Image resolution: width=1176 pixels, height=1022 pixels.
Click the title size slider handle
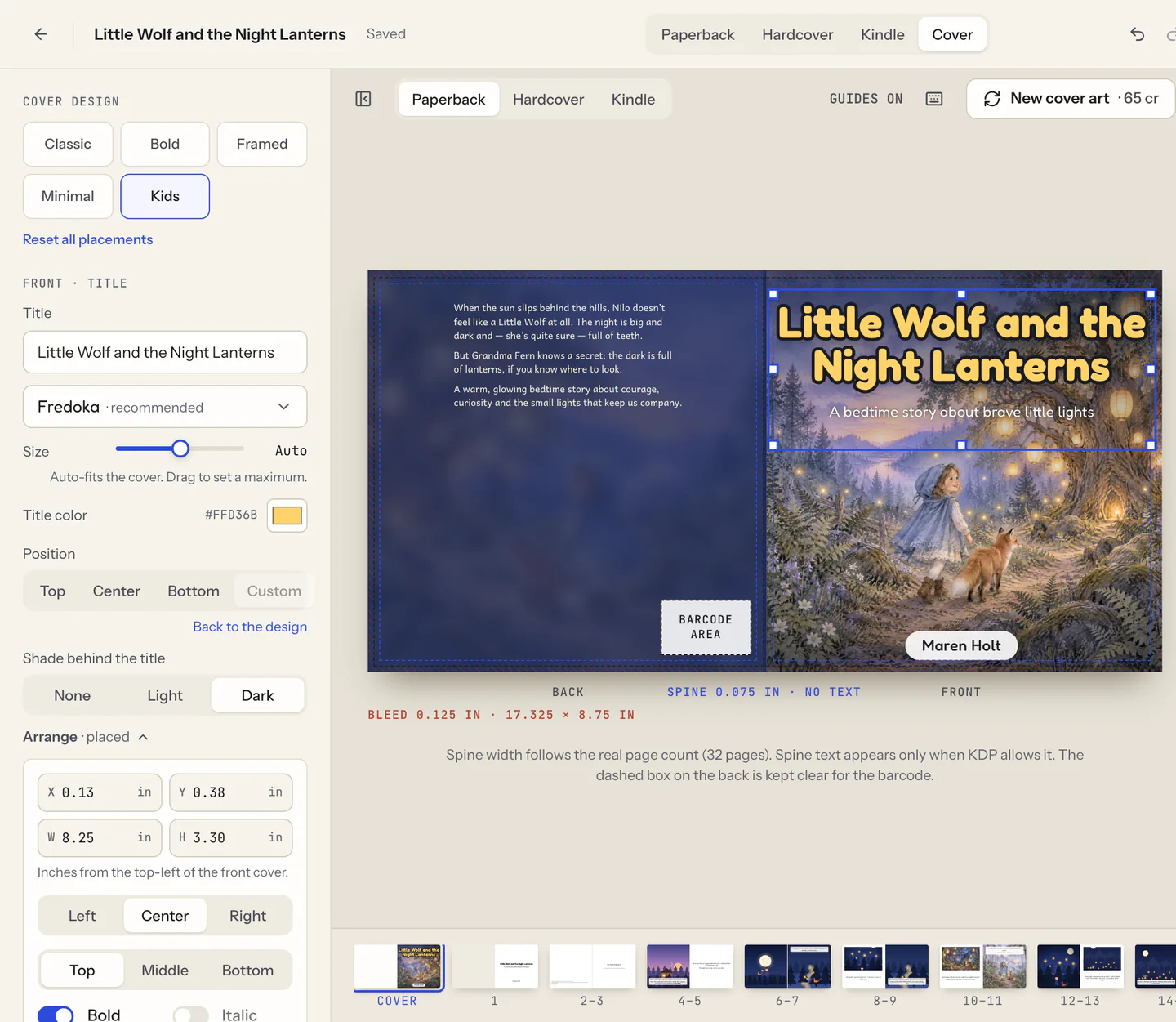click(x=180, y=449)
